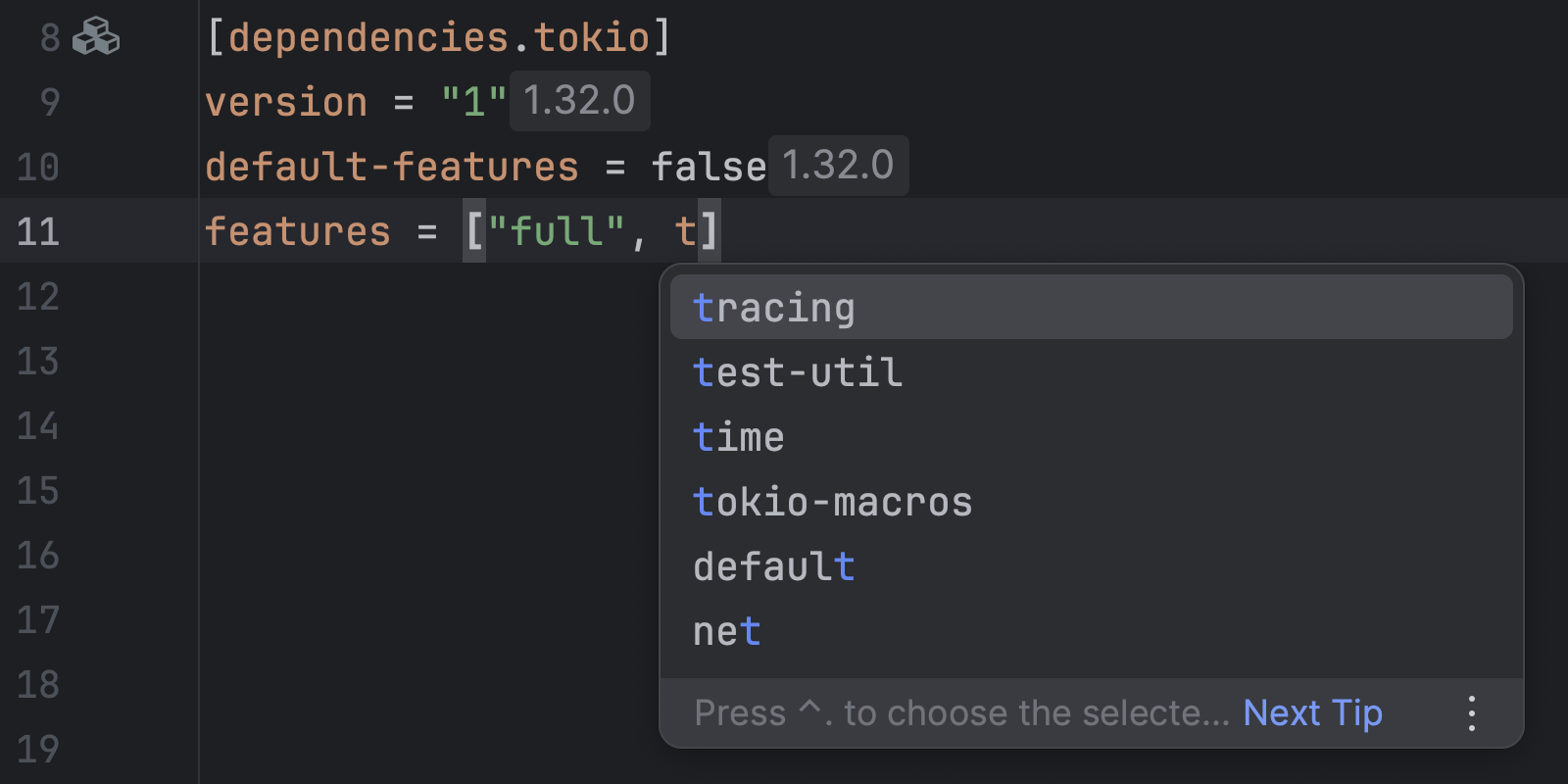Click the features key on line 11
Screen dimensions: 1568x784
[x=297, y=231]
